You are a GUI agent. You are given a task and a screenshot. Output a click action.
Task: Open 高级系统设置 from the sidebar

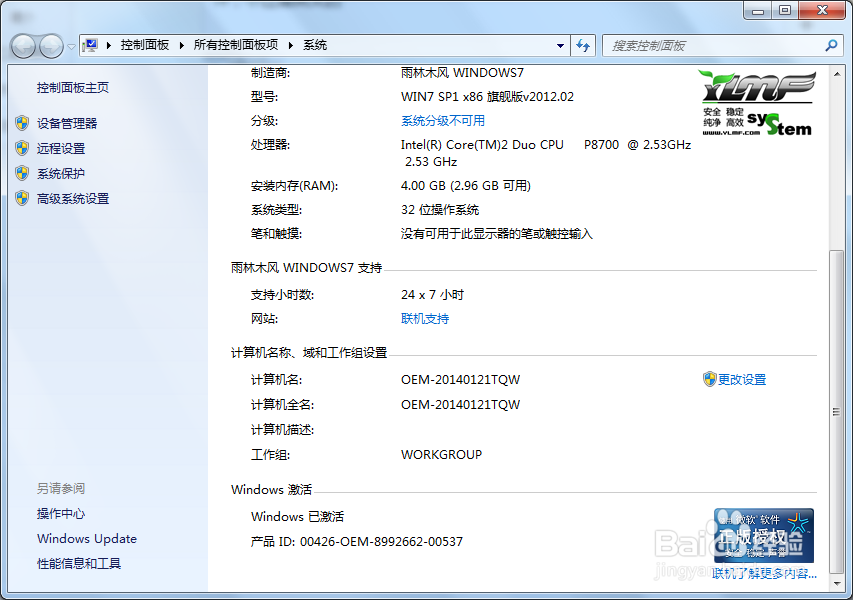(x=73, y=199)
